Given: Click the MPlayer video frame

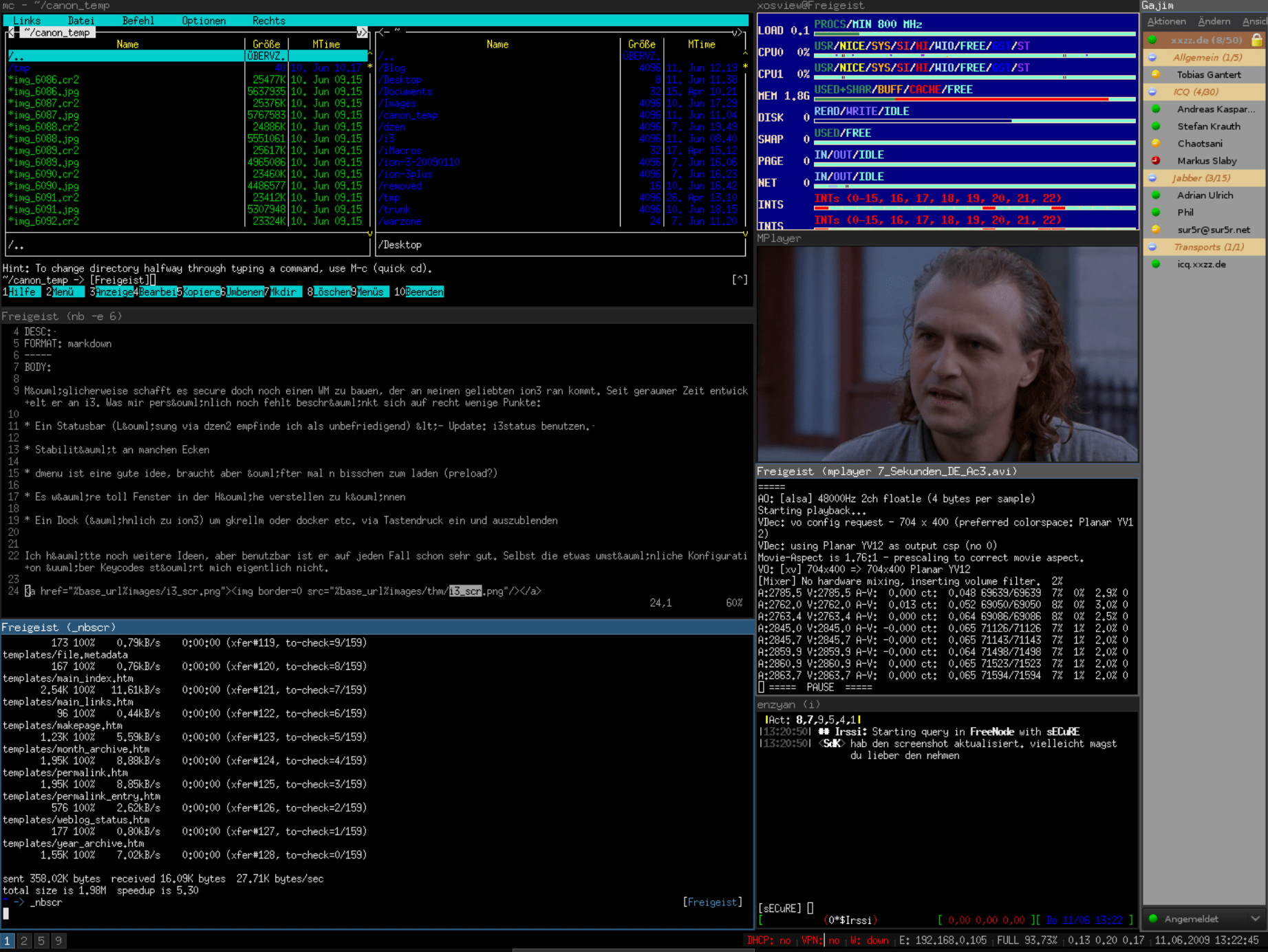Looking at the screenshot, I should coord(947,354).
